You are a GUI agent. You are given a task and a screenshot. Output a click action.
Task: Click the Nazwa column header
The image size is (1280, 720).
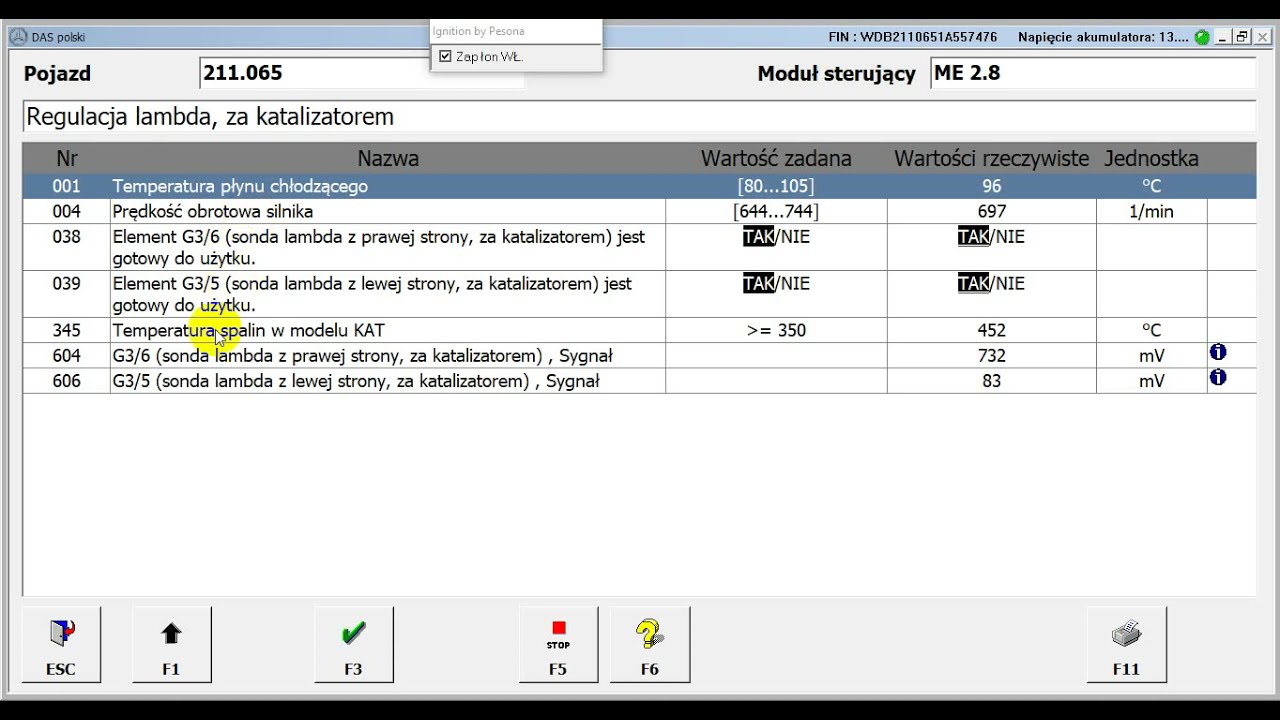click(388, 158)
